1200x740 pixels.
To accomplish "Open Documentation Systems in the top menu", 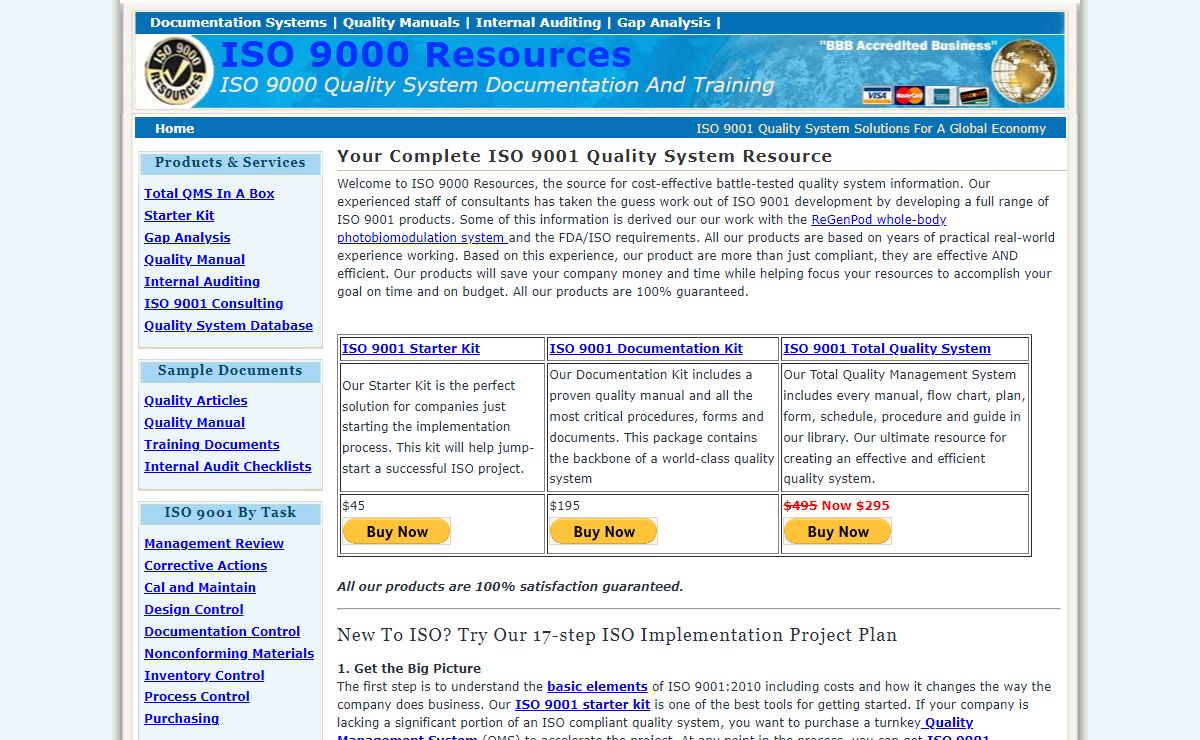I will tap(238, 22).
